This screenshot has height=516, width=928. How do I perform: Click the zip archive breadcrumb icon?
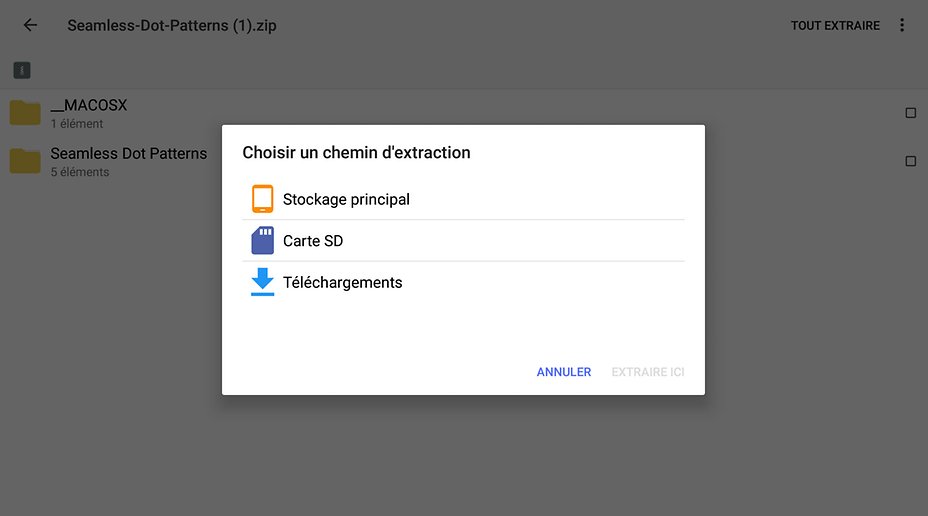pyautogui.click(x=22, y=70)
